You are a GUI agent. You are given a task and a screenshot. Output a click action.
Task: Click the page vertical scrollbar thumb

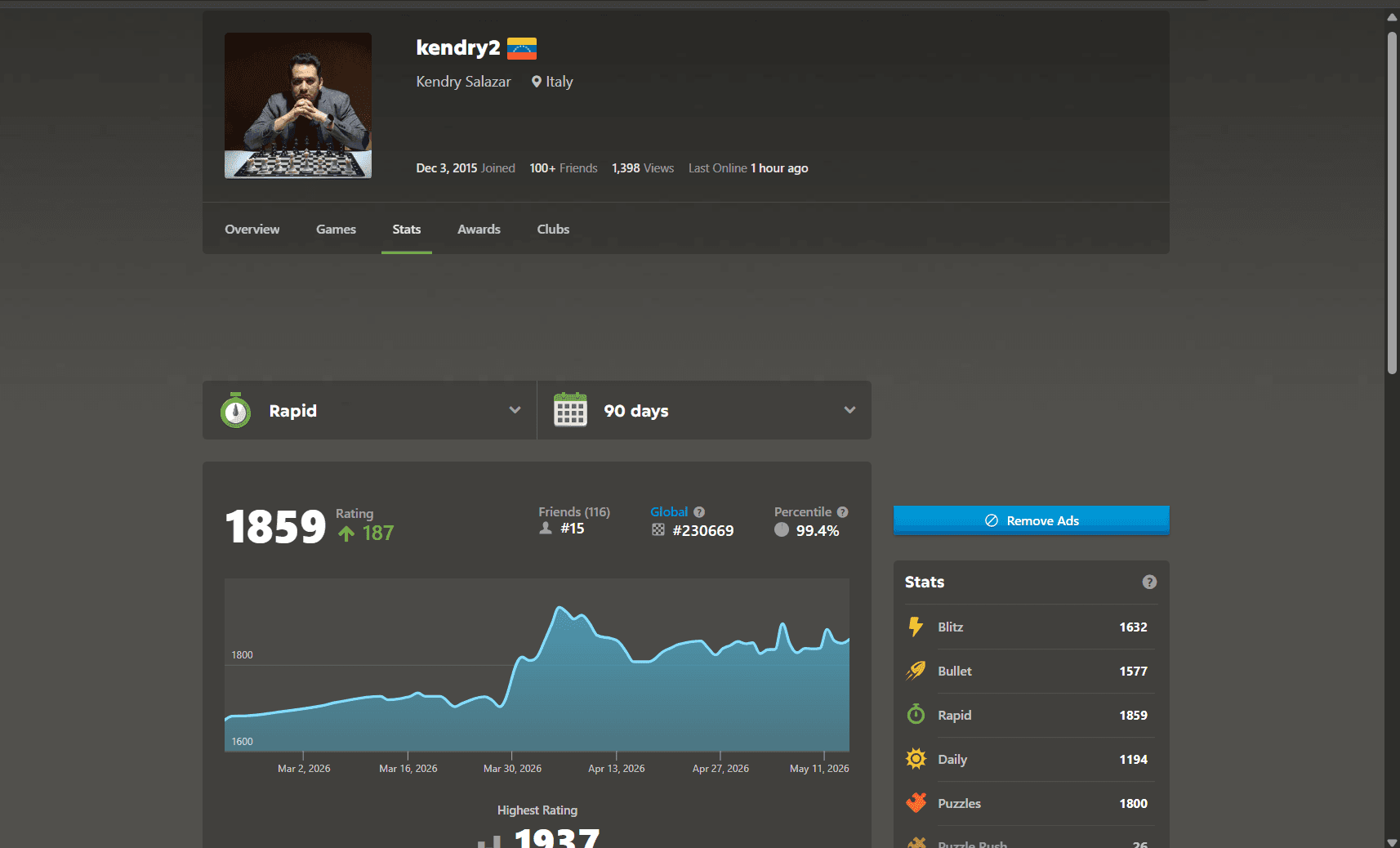click(1392, 203)
